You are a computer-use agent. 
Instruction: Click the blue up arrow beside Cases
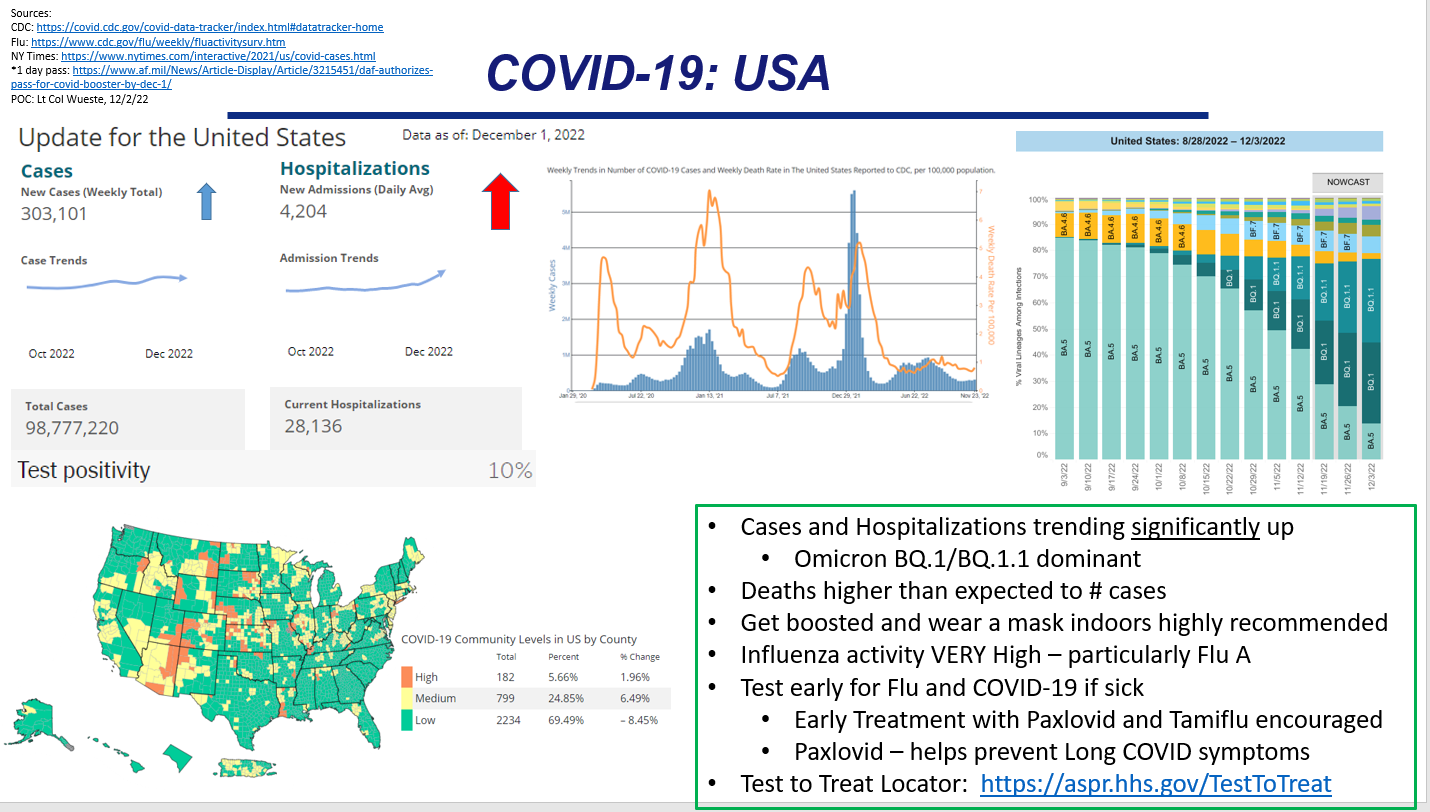pyautogui.click(x=205, y=200)
